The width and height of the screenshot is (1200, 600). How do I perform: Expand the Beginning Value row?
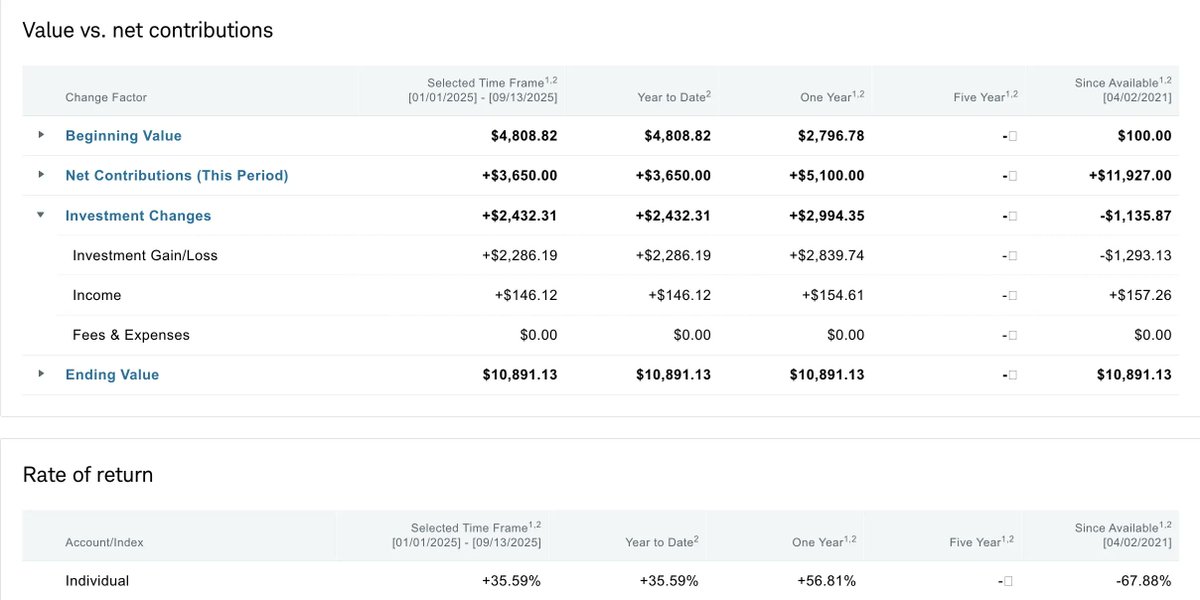(40, 135)
